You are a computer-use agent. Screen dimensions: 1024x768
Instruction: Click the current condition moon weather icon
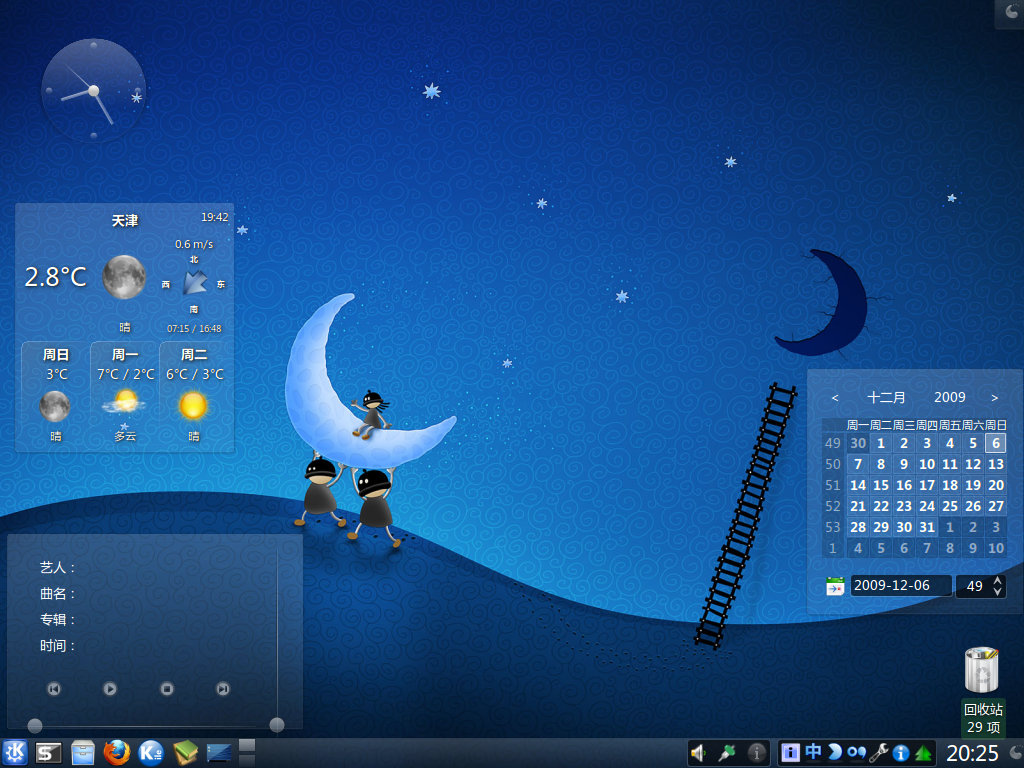click(x=124, y=277)
